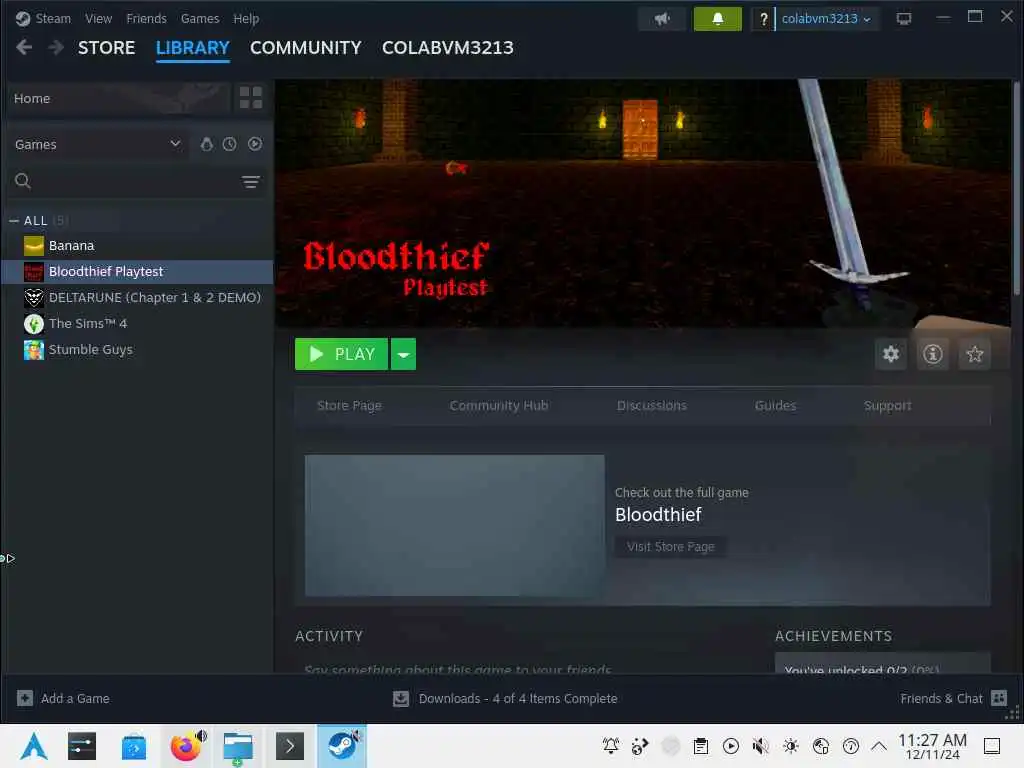Open Friends & Chat

(953, 699)
